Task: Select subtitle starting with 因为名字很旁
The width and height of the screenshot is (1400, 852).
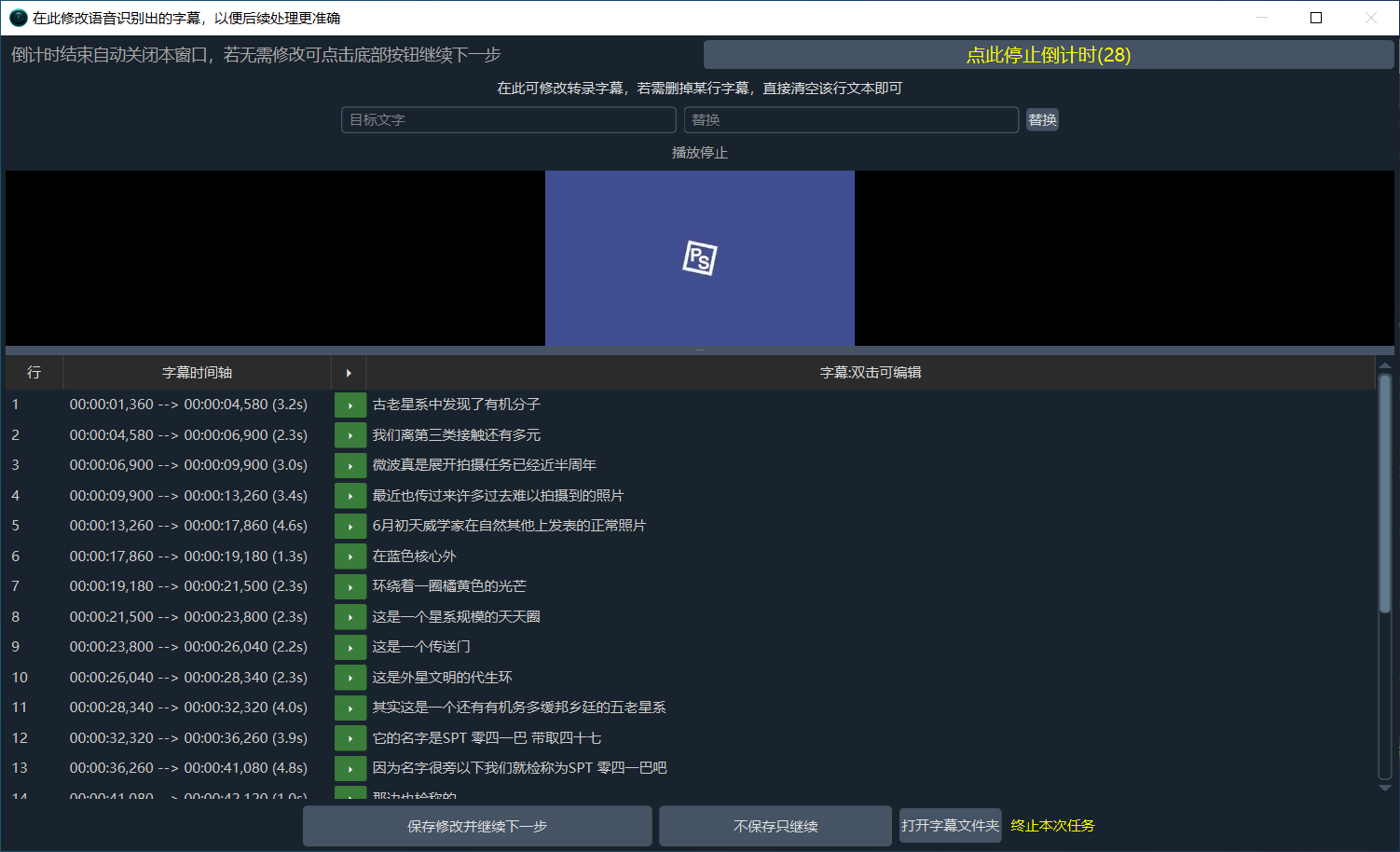Action: click(520, 768)
